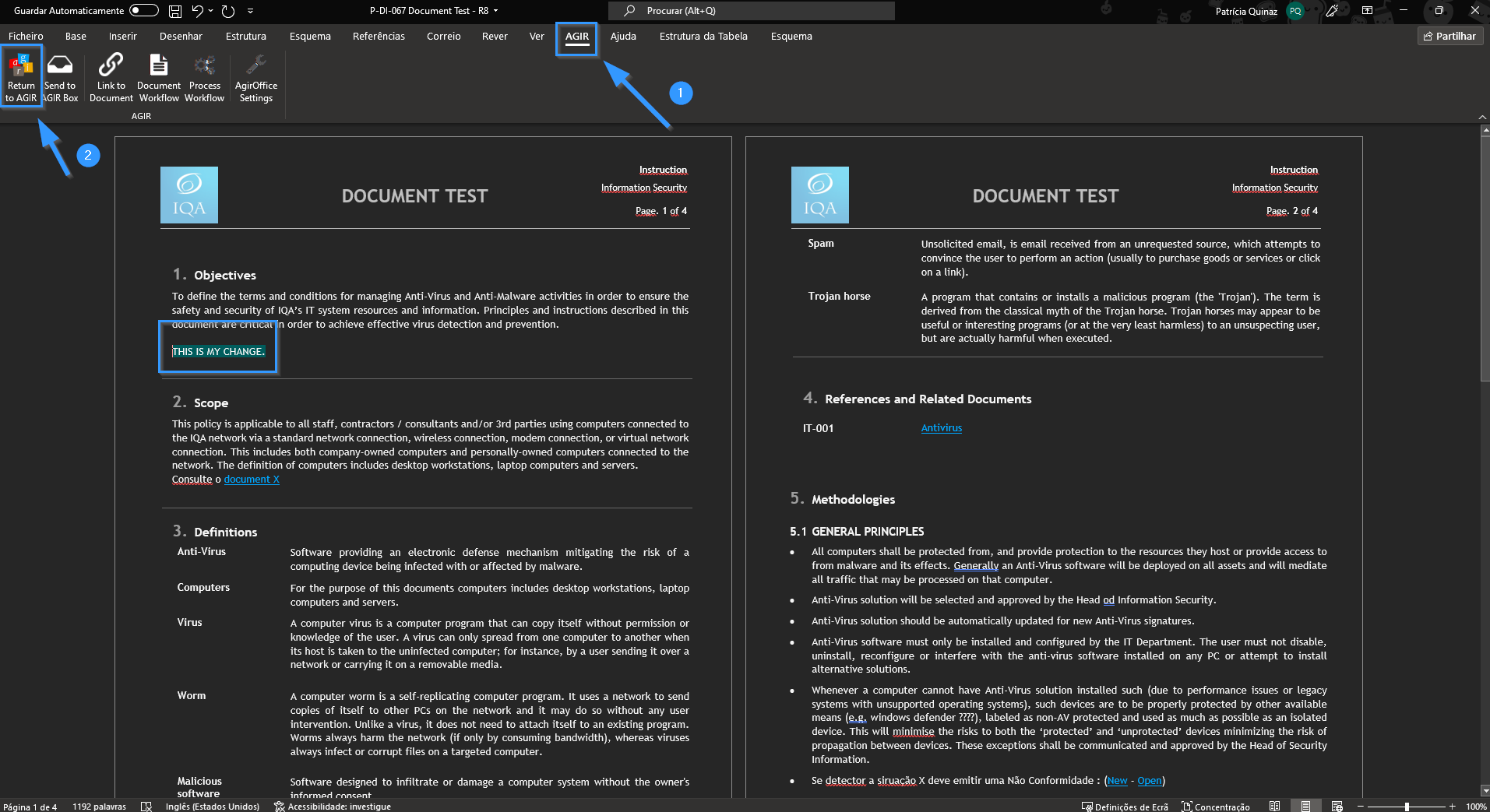Screen dimensions: 1490x812
Task: Open the Antivirus reference link
Action: tap(942, 428)
